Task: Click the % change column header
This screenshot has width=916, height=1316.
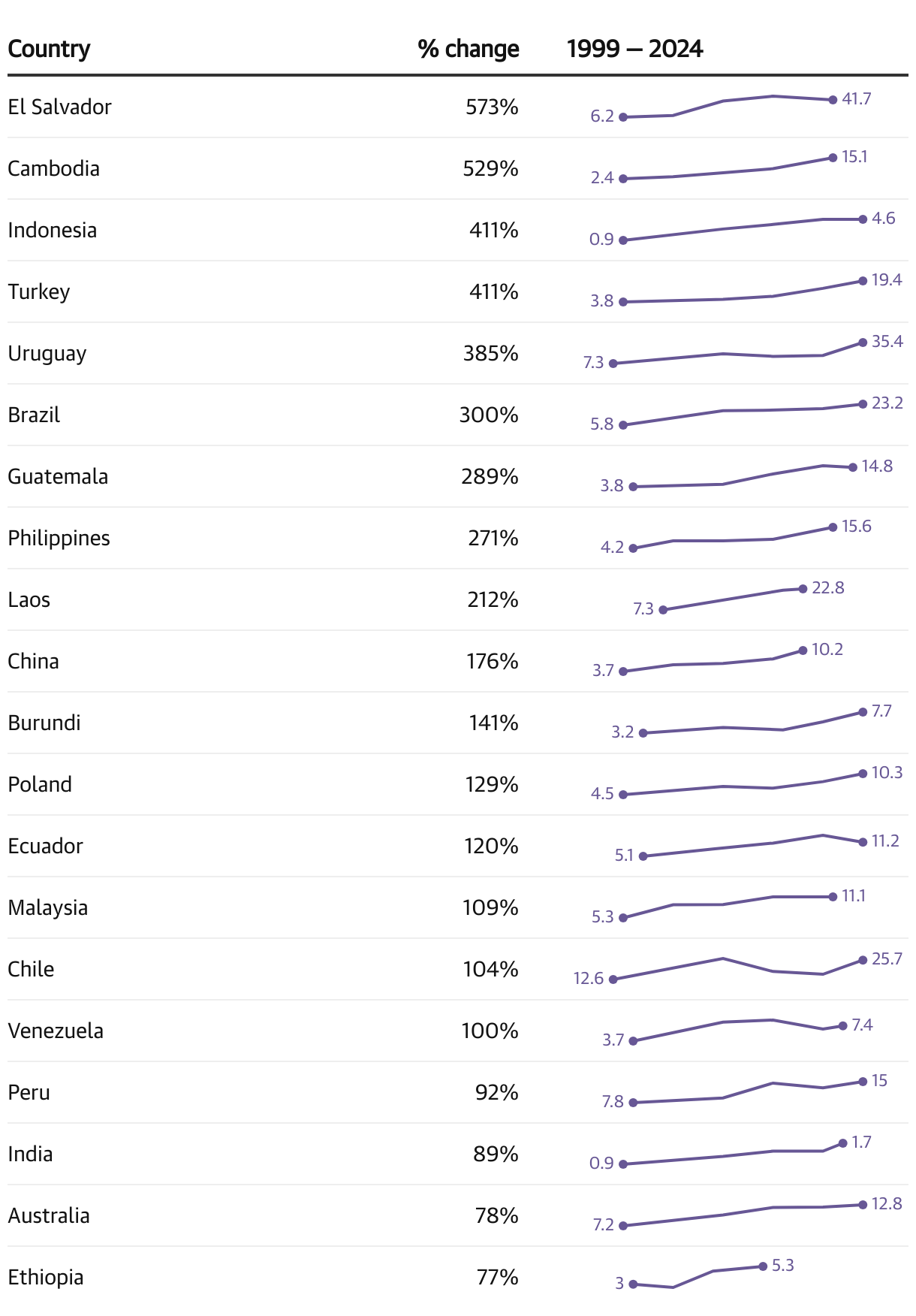Action: coord(468,49)
